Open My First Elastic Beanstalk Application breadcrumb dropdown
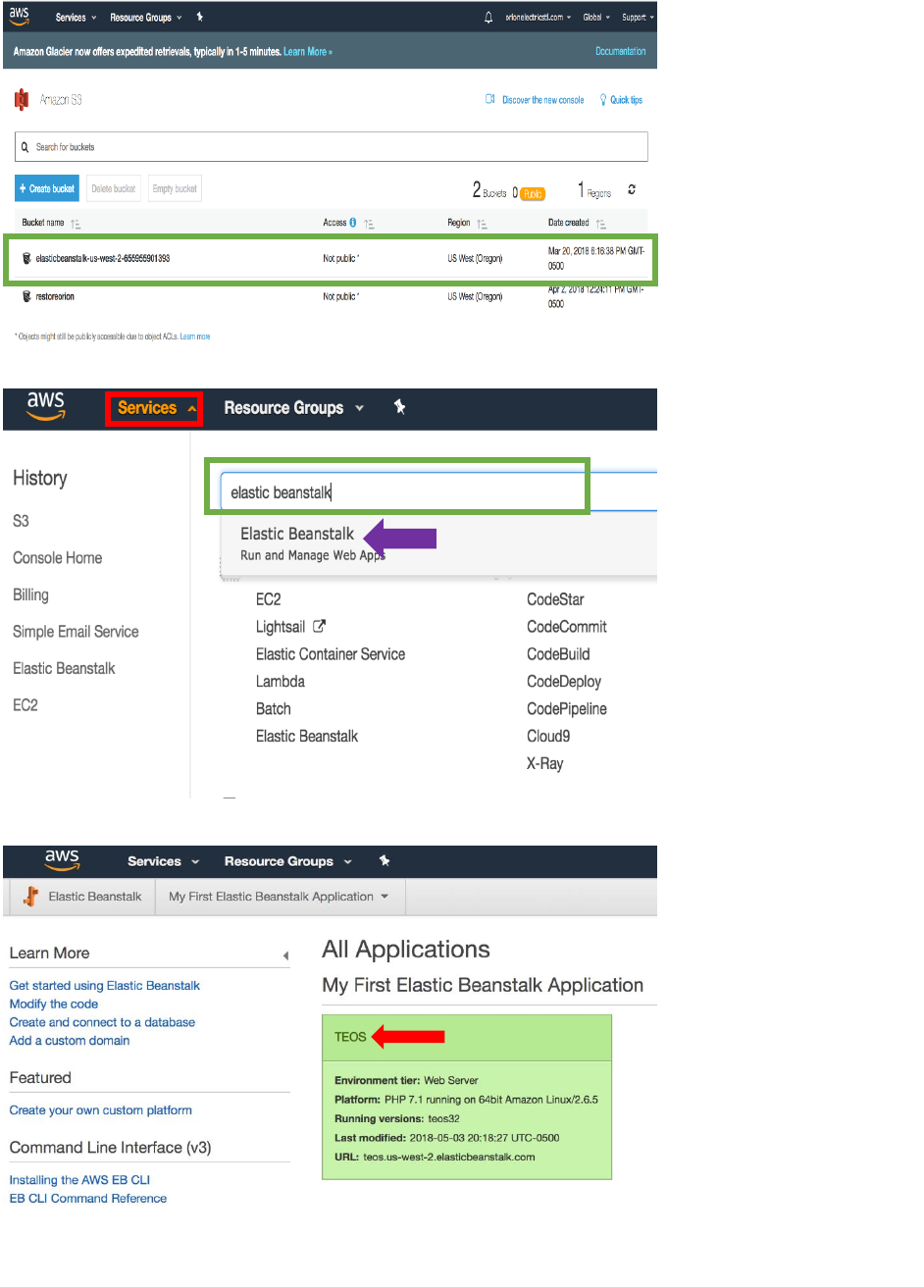Screen dimensions: 924x1288 click(280, 897)
